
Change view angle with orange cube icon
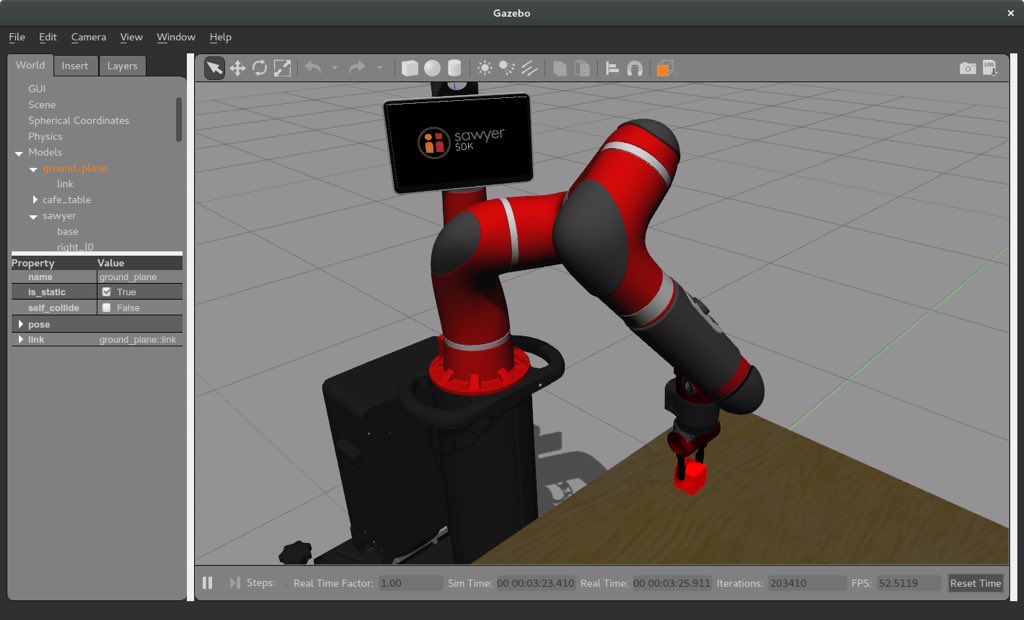664,69
